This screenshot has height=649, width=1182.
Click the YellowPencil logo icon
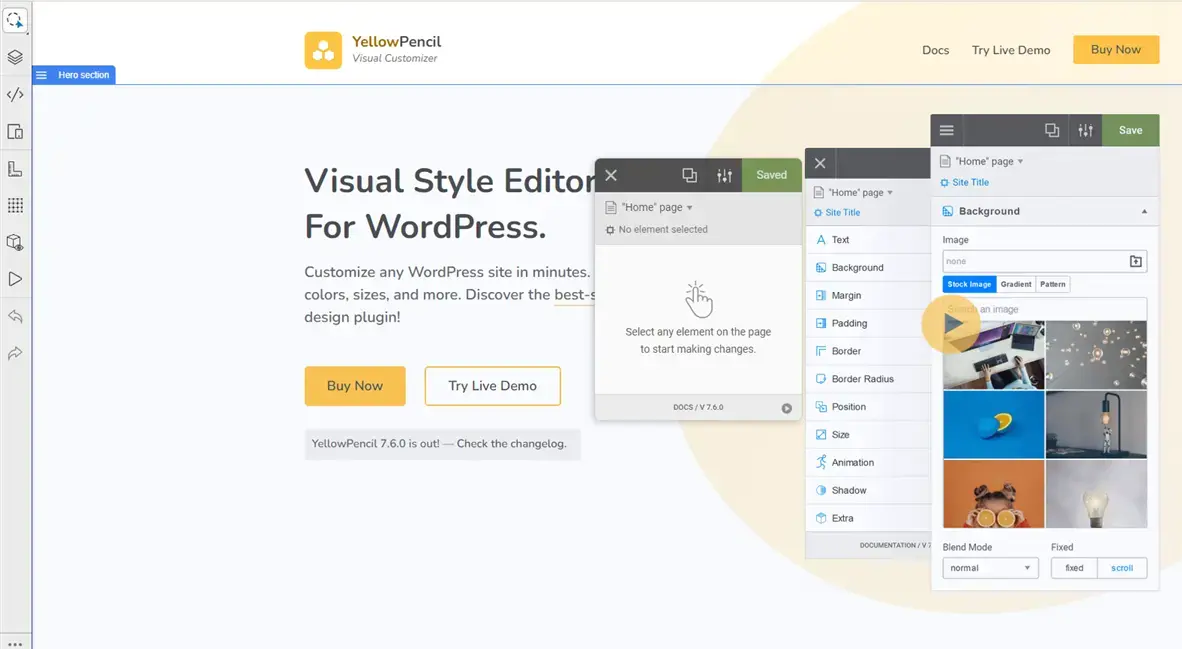(323, 50)
